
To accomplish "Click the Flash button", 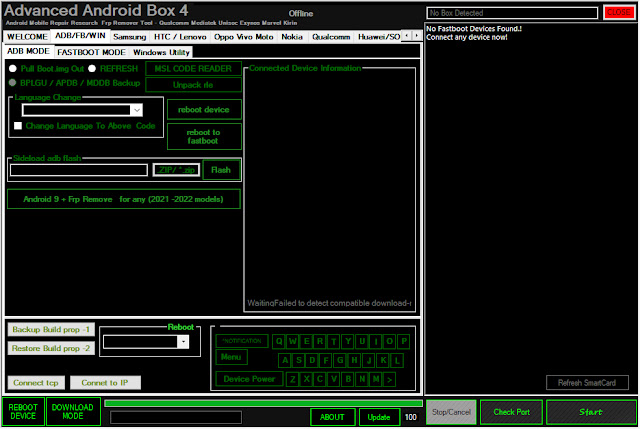I will click(221, 170).
